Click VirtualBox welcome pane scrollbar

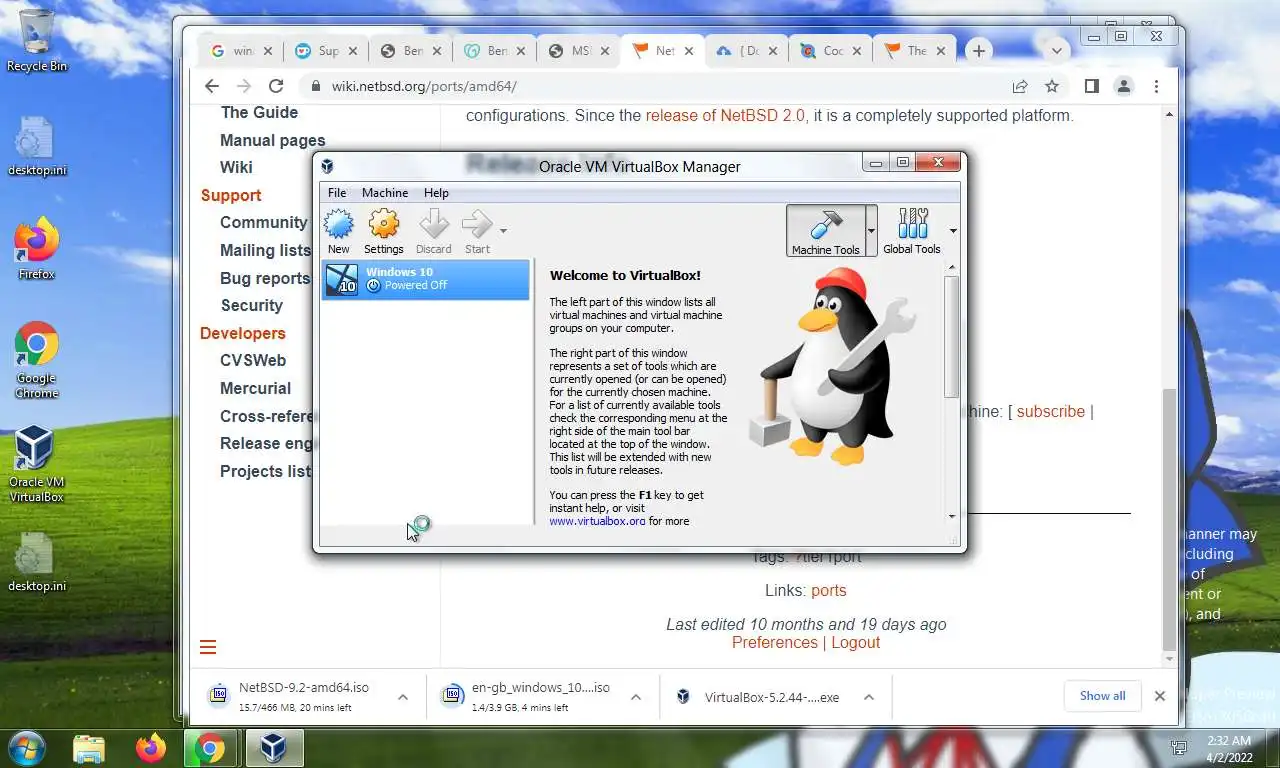[x=952, y=336]
